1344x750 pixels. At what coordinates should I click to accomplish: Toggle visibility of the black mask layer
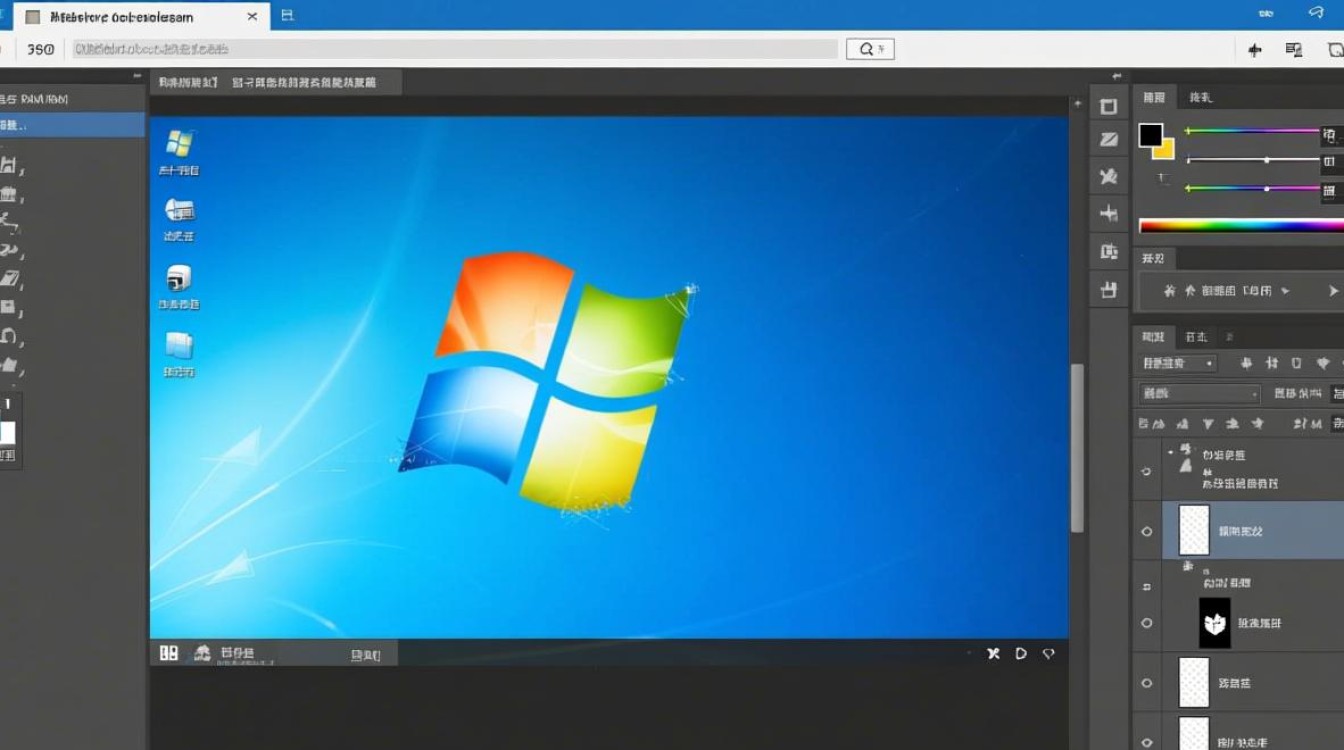pyautogui.click(x=1147, y=622)
